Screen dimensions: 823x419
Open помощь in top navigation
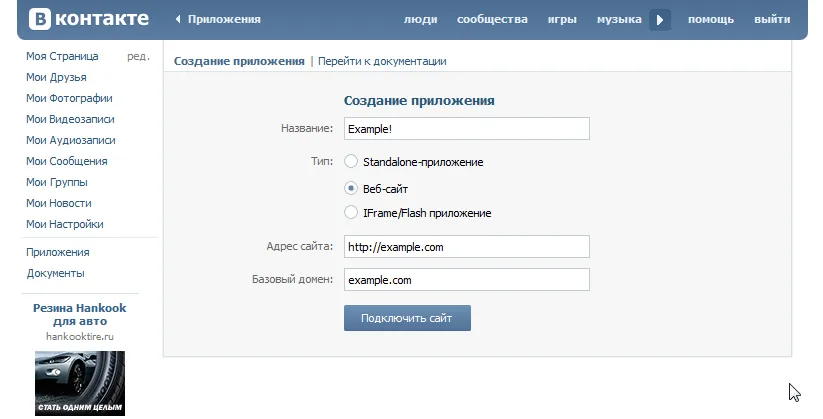(711, 19)
